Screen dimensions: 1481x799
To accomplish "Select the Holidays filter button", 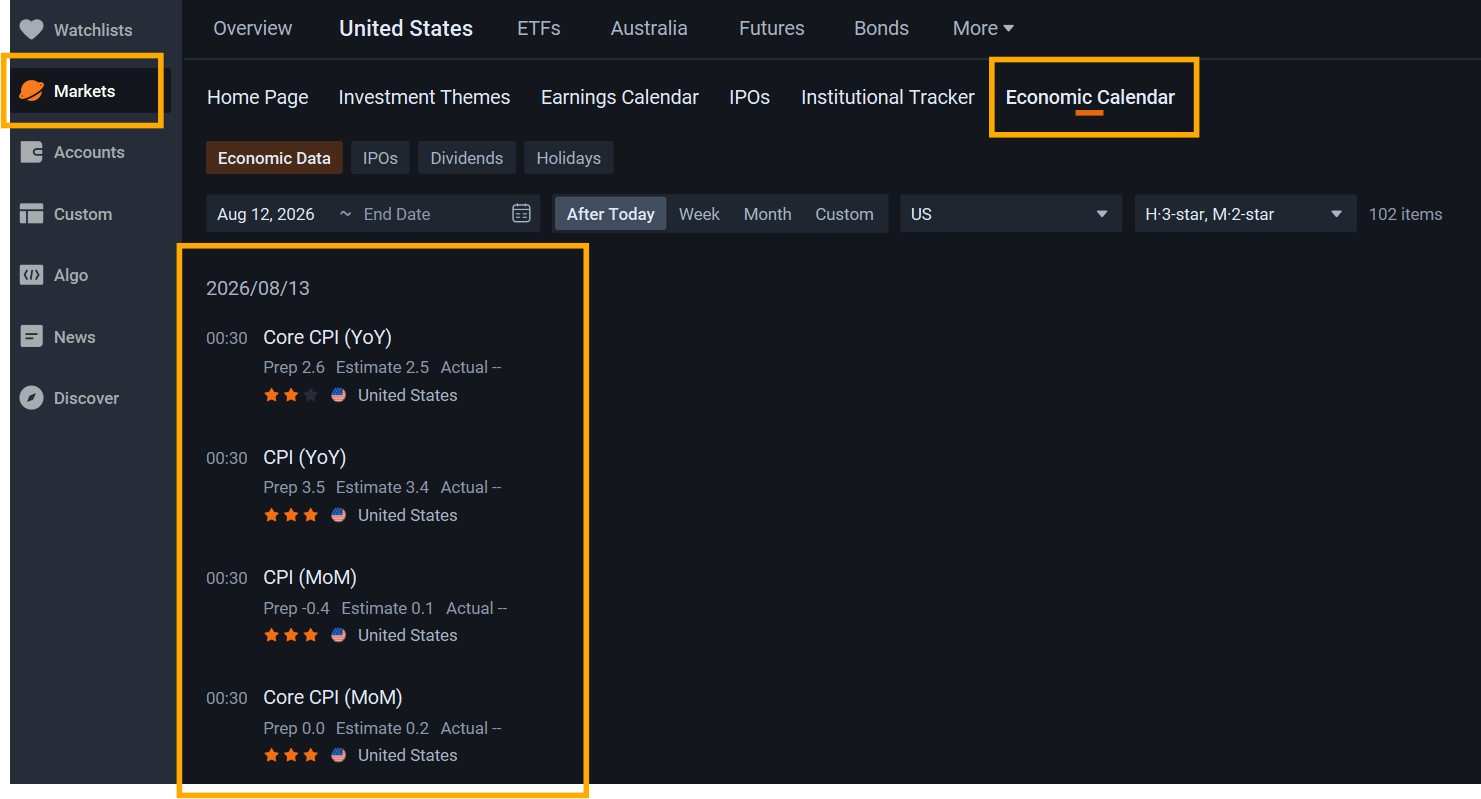I will [x=568, y=158].
